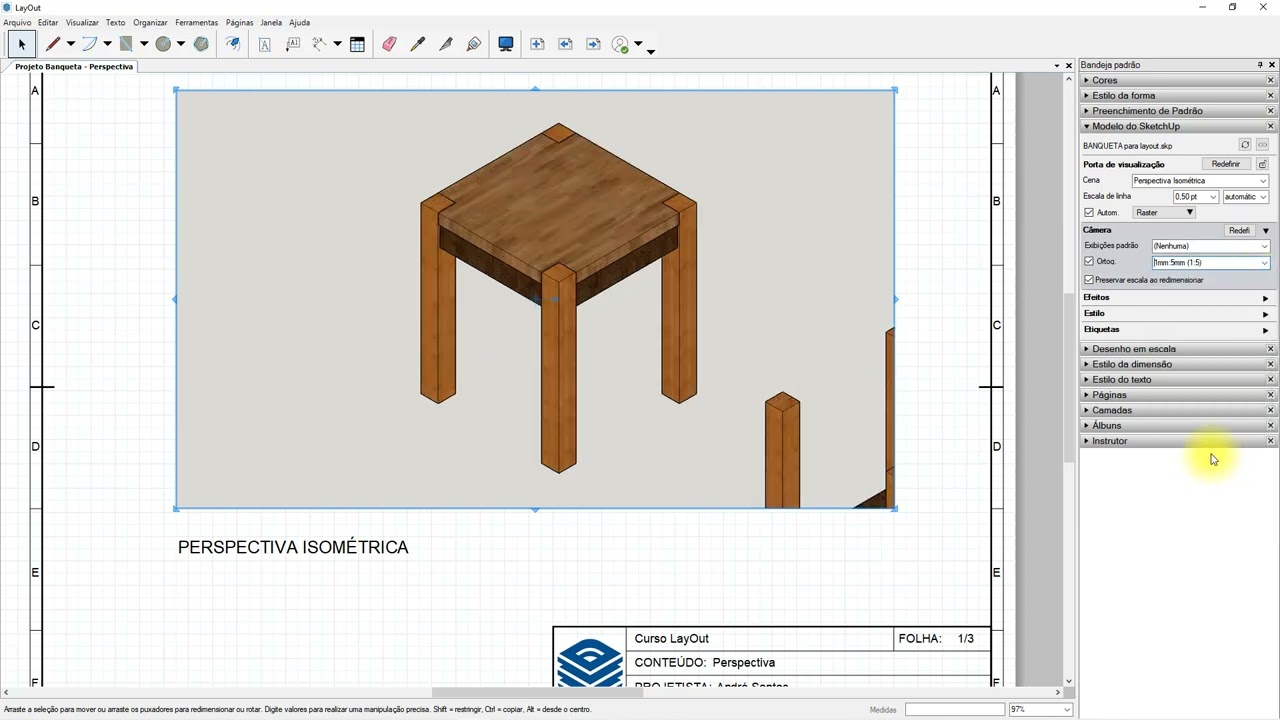The width and height of the screenshot is (1280, 720).
Task: Choose the Linear Dimension tool
Action: tap(320, 44)
